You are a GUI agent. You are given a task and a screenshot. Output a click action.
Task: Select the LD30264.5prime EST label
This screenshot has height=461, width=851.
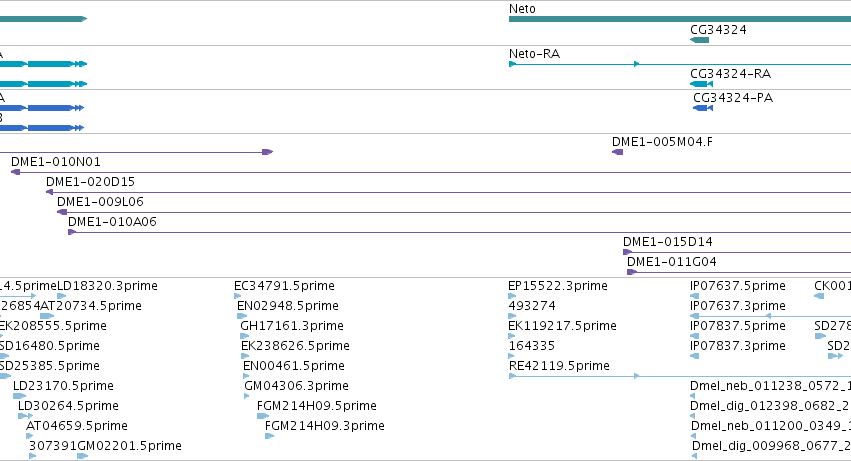68,406
